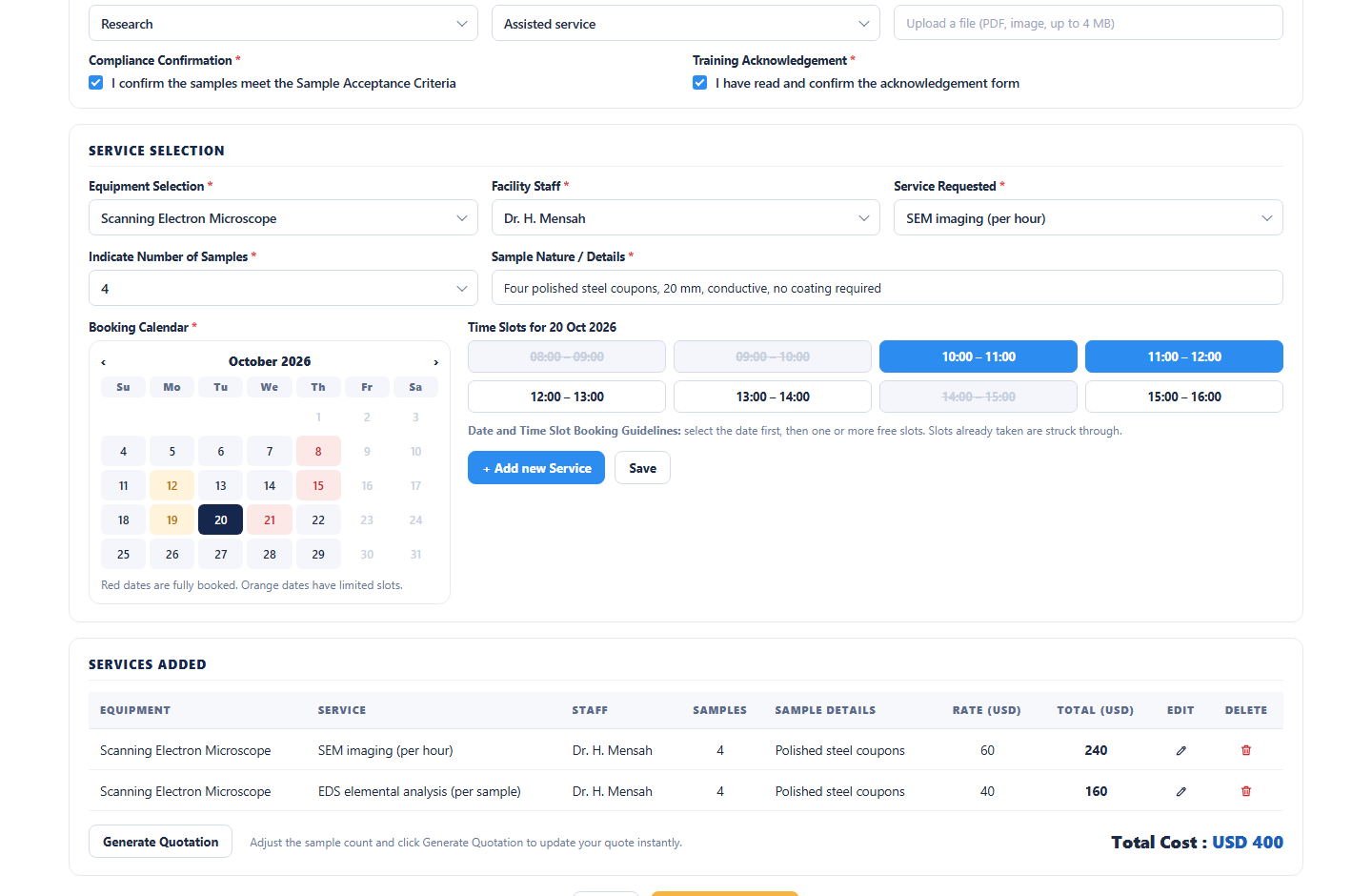Go to previous month in booking calendar
The width and height of the screenshot is (1372, 896).
[104, 362]
